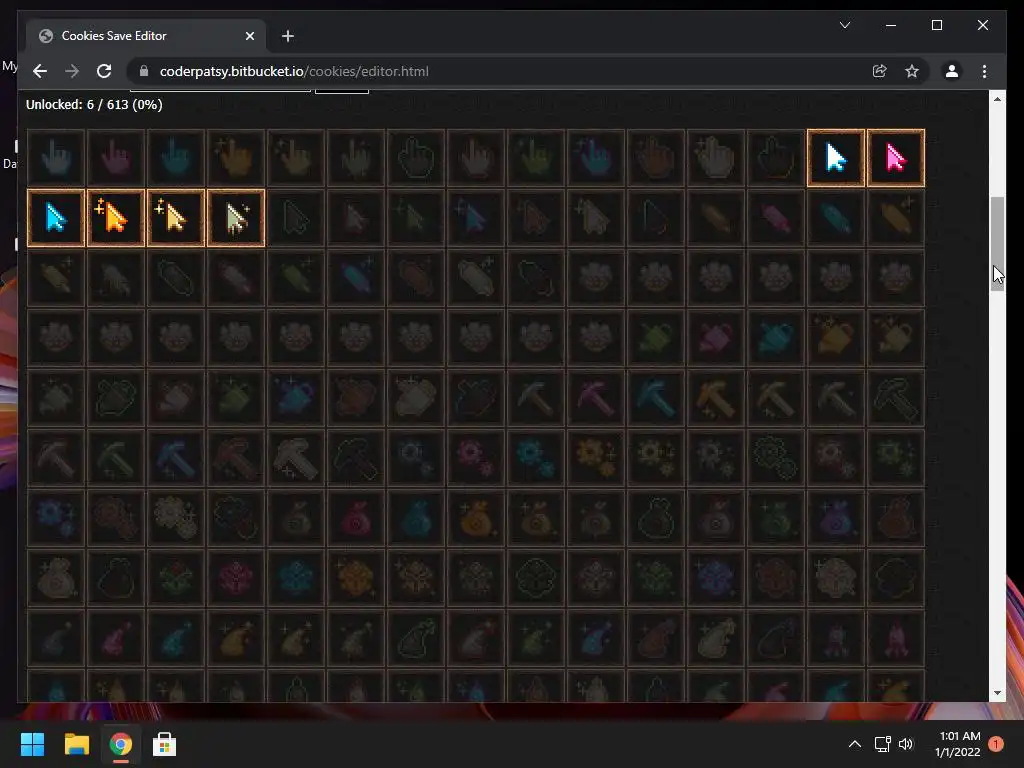Switch to the Cookies Save Editor tab
1024x768 pixels.
[146, 36]
